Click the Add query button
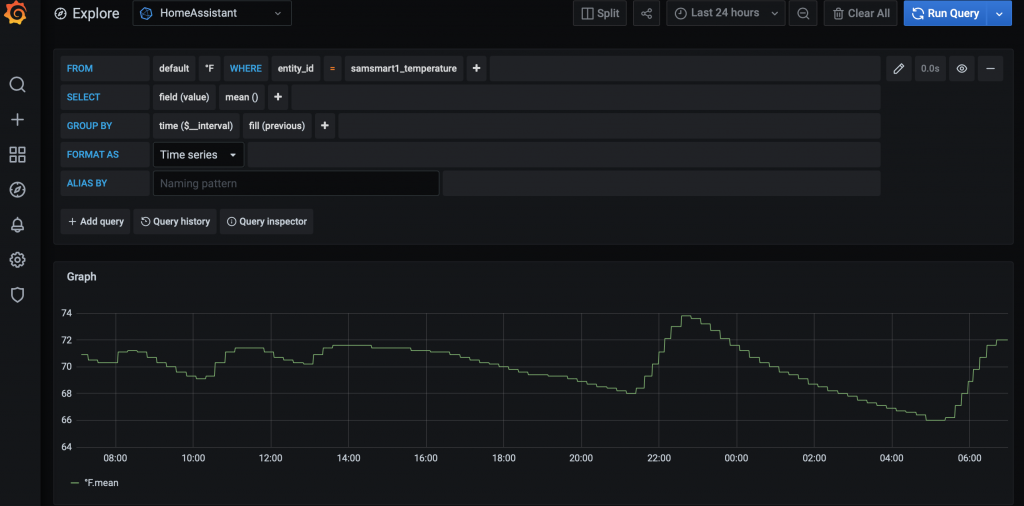 point(95,221)
